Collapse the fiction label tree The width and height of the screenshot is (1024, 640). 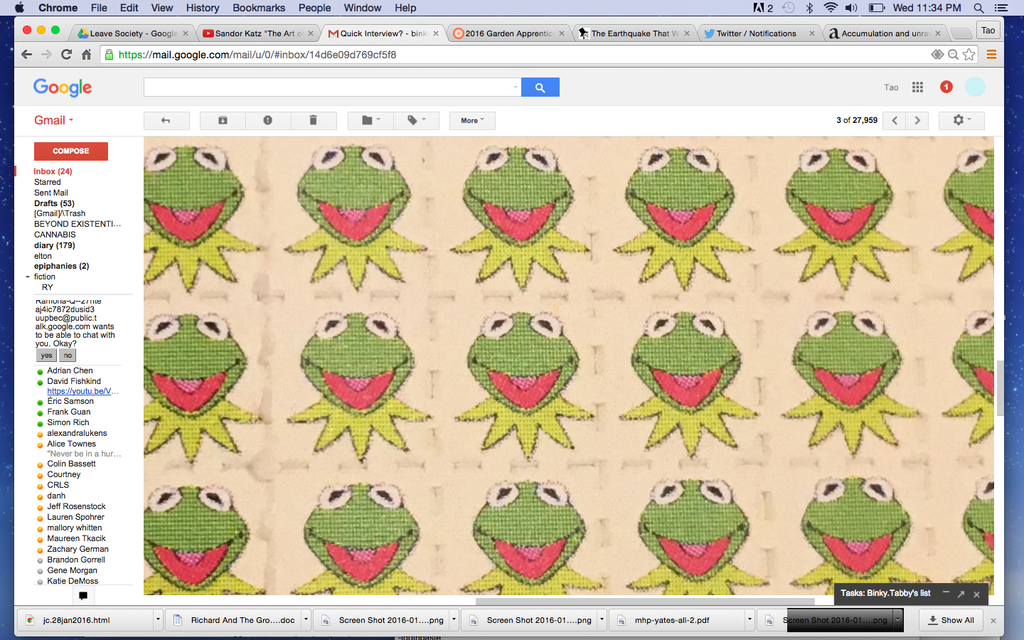pyautogui.click(x=28, y=277)
